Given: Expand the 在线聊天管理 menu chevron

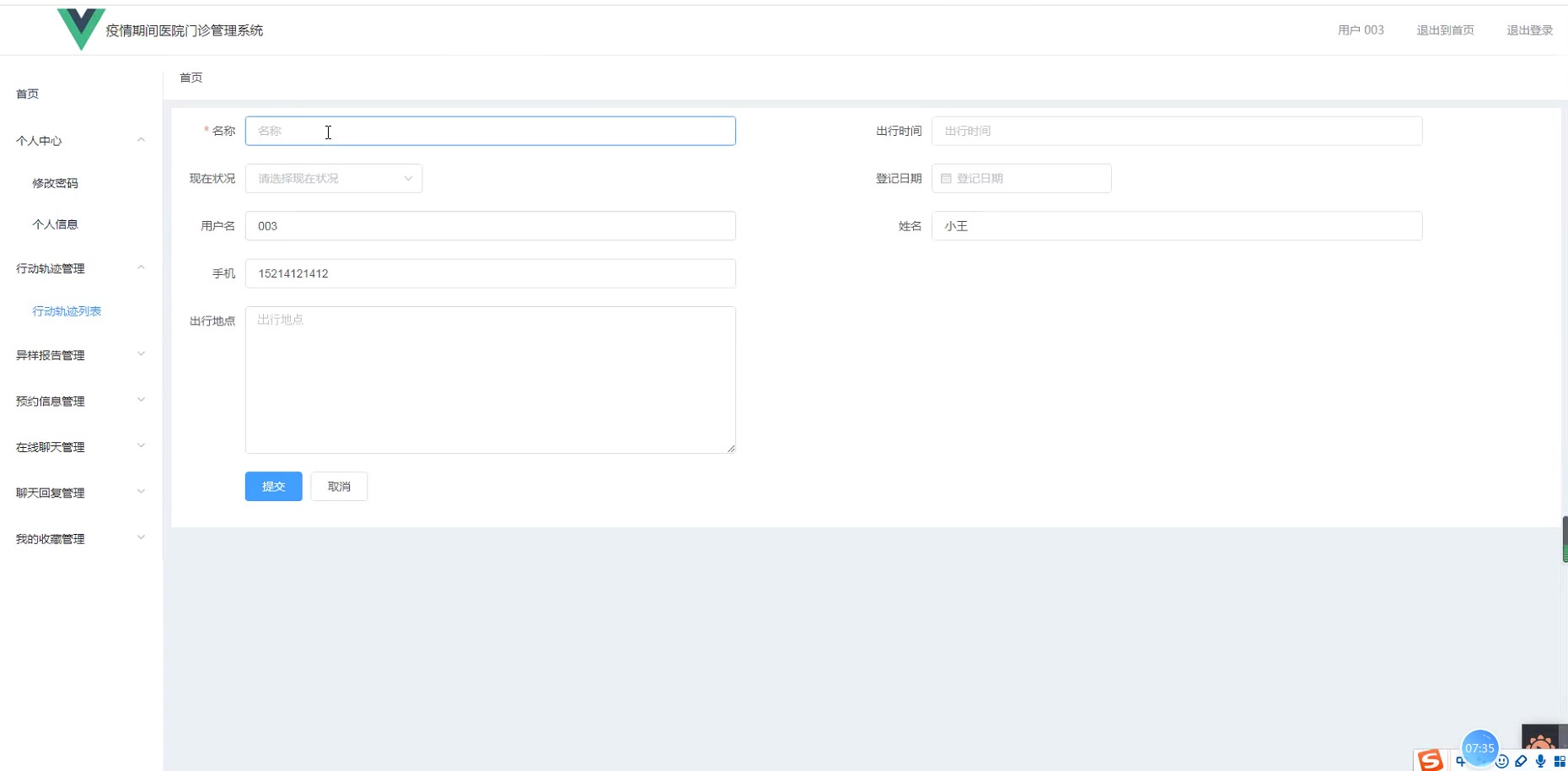Looking at the screenshot, I should click(x=141, y=446).
